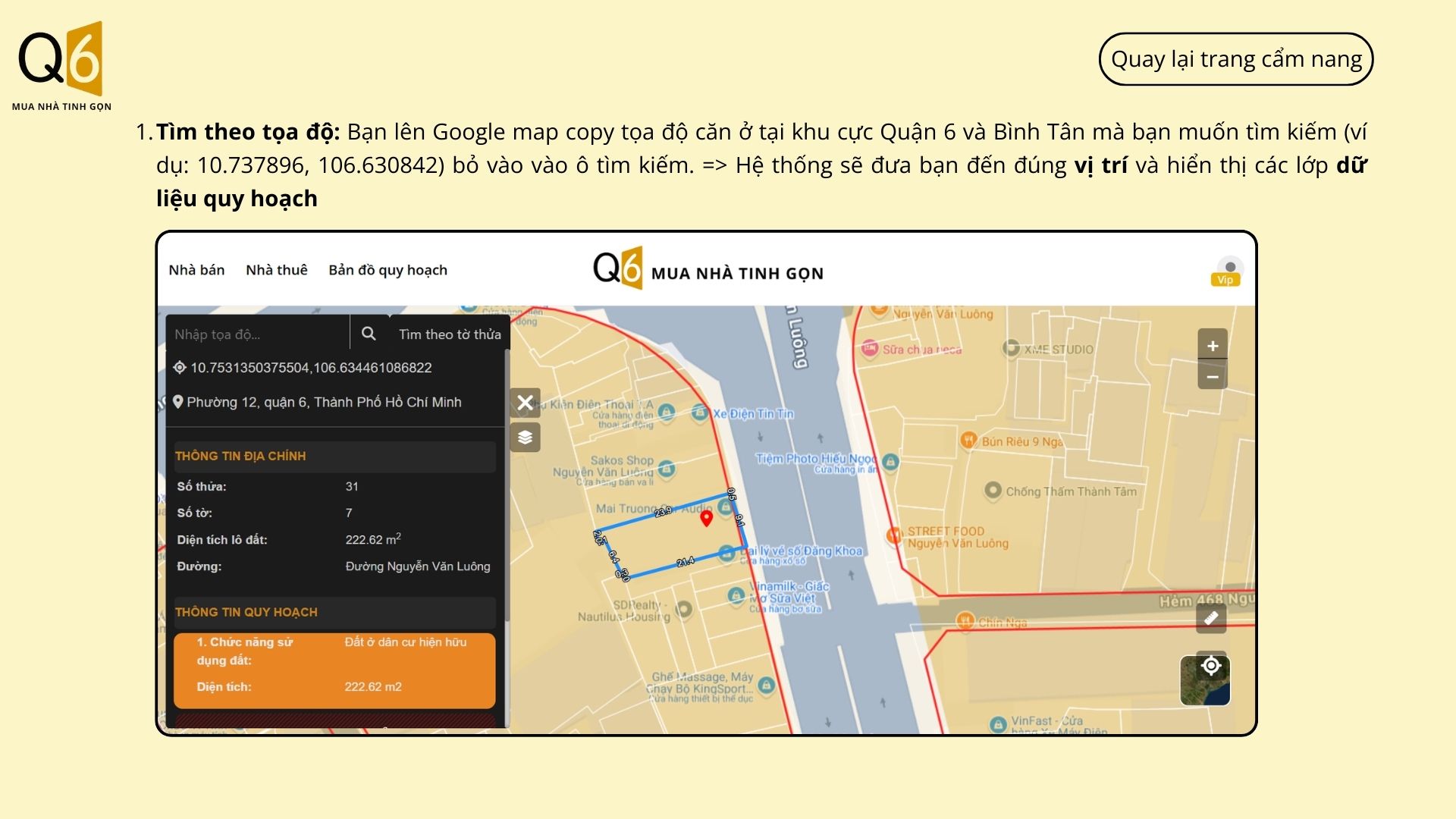Click the address location pin icon
1456x819 pixels.
[178, 402]
